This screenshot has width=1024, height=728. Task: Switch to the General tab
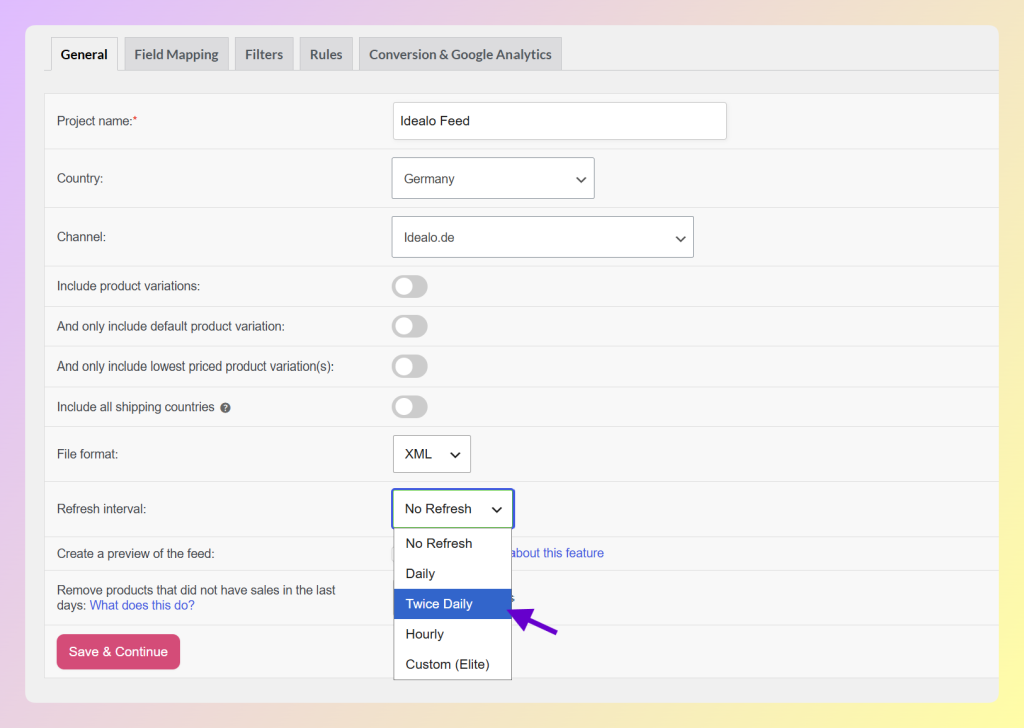pos(84,54)
